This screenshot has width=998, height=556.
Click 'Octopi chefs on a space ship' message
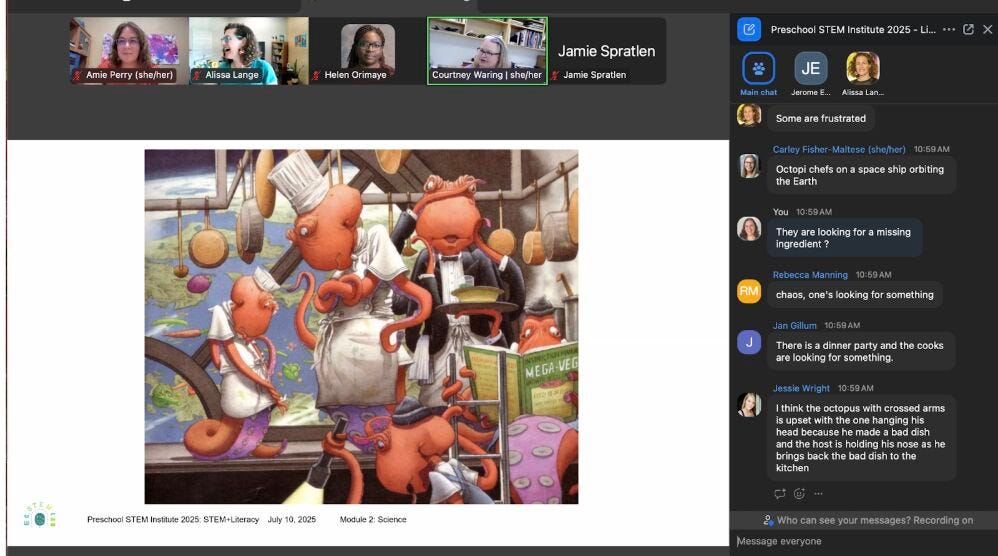[861, 175]
